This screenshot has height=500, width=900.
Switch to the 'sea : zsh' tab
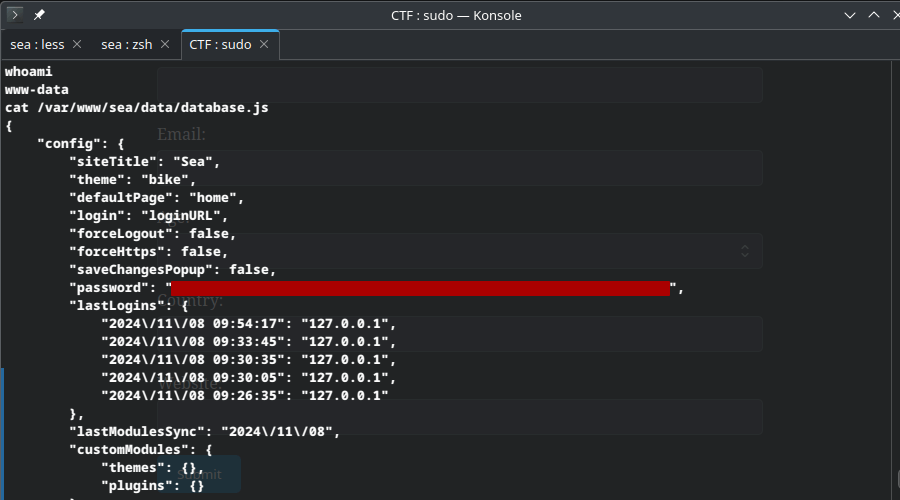coord(126,45)
